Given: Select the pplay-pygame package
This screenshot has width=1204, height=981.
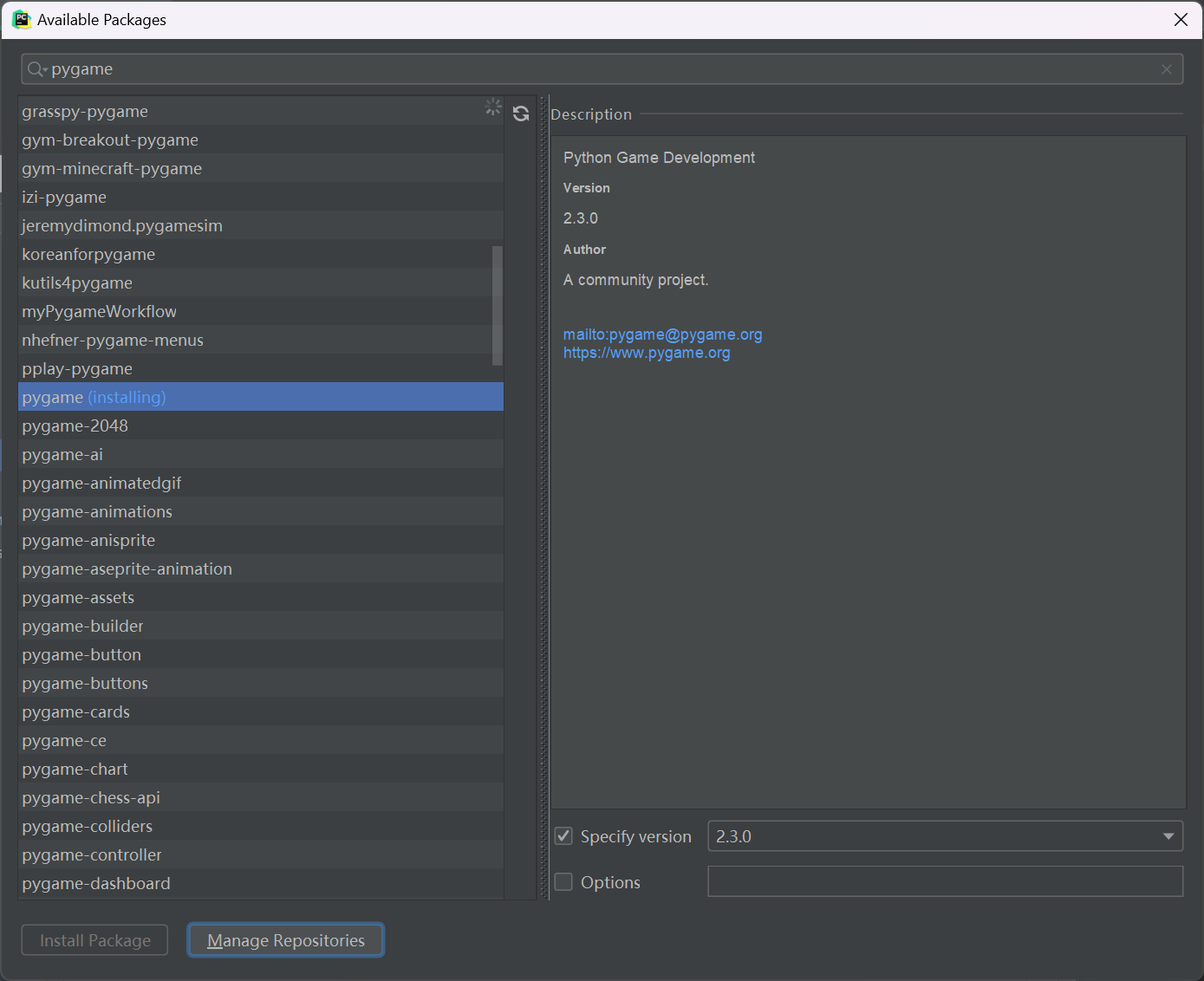Looking at the screenshot, I should (261, 368).
